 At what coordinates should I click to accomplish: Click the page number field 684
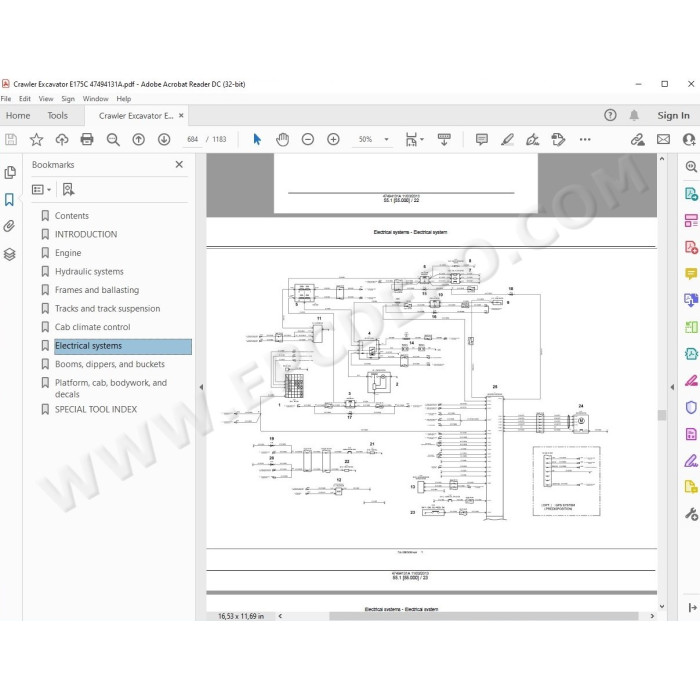[x=192, y=140]
